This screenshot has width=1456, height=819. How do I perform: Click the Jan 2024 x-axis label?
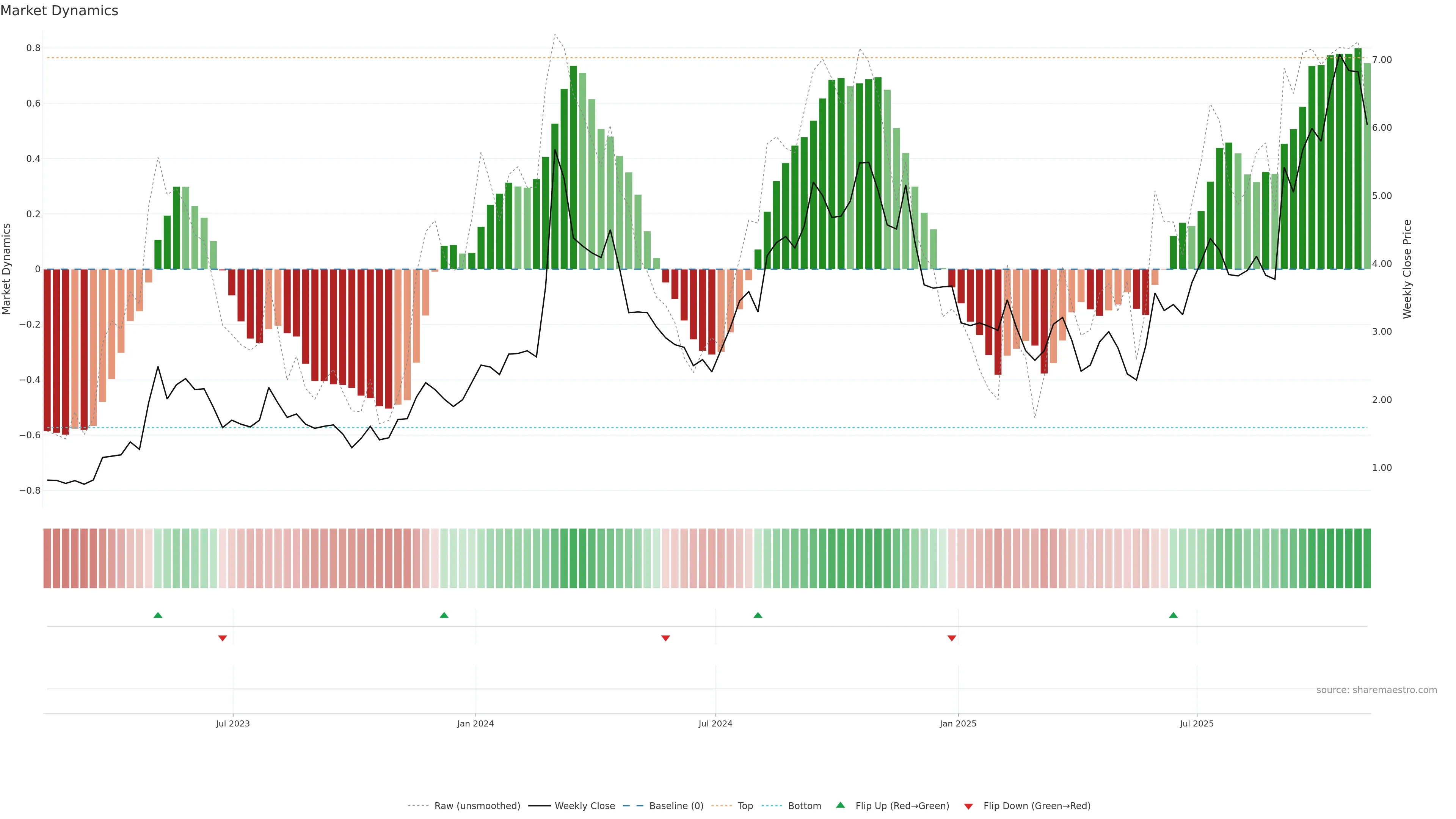pos(475,723)
